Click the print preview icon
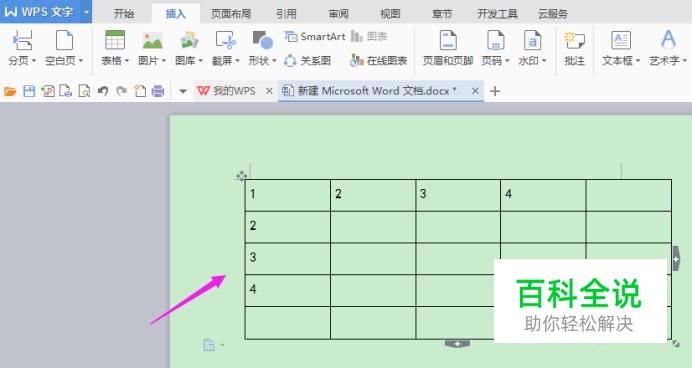Viewport: 692px width, 368px height. [x=84, y=91]
